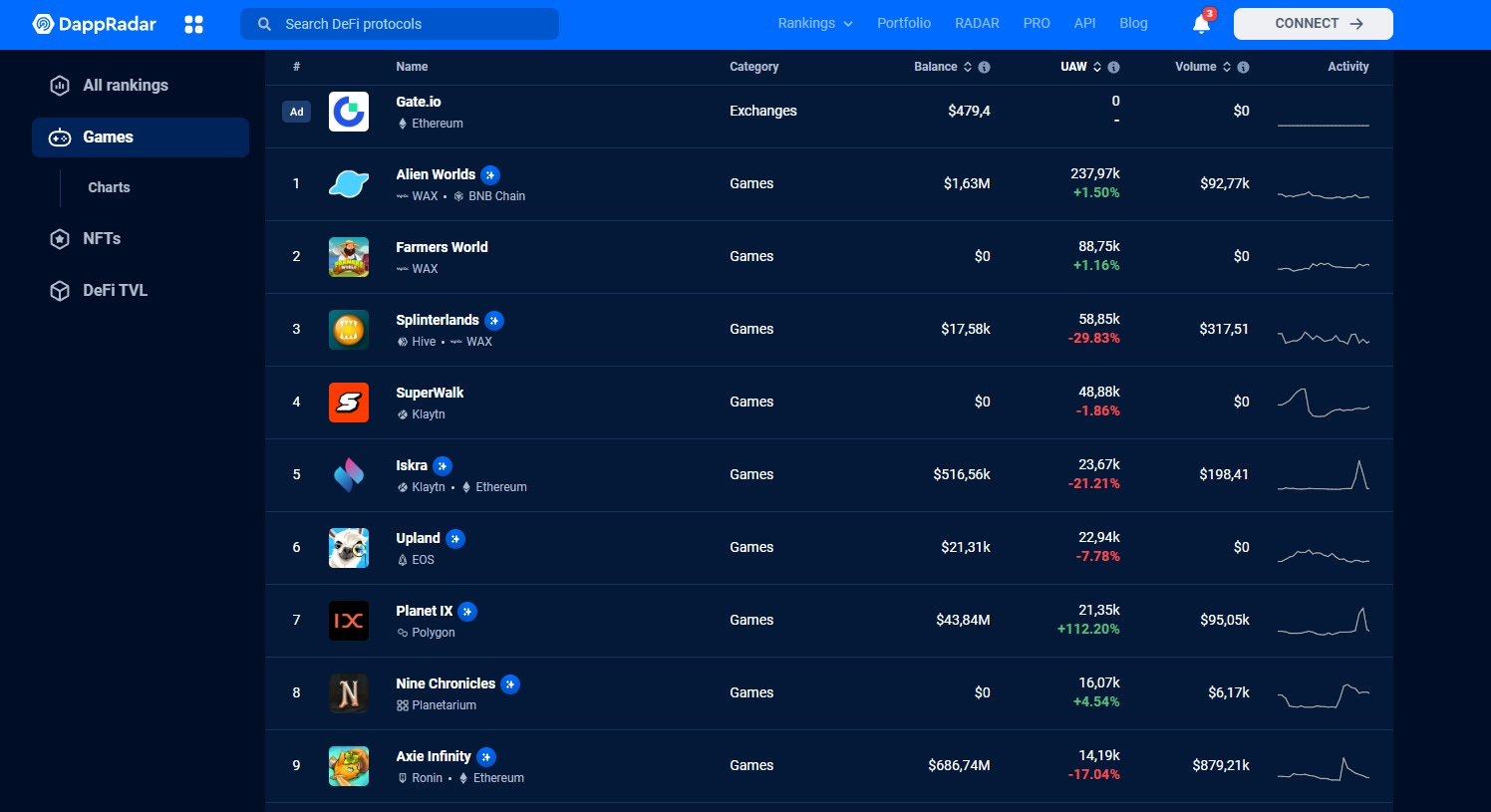Open the Gate.io ad link
The width and height of the screenshot is (1491, 812).
coord(419,102)
